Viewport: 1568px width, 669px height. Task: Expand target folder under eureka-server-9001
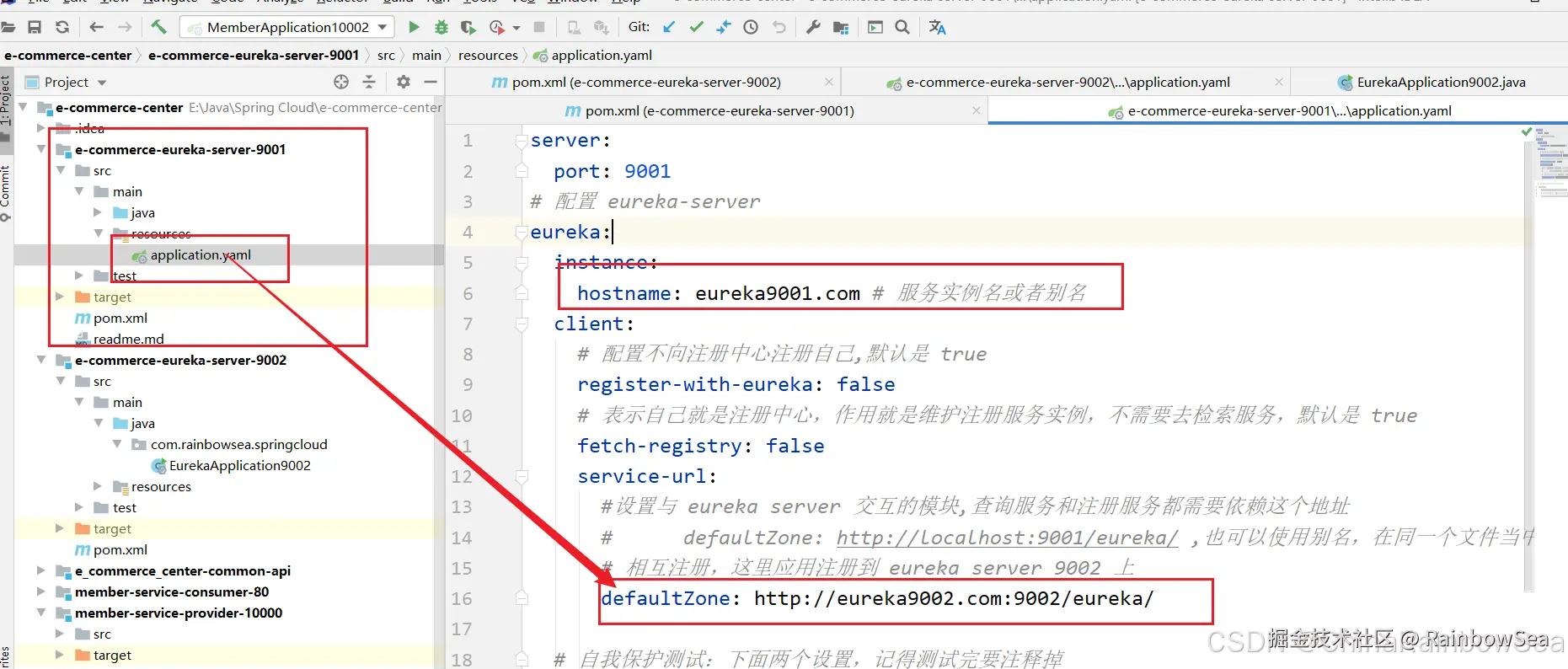[x=60, y=297]
